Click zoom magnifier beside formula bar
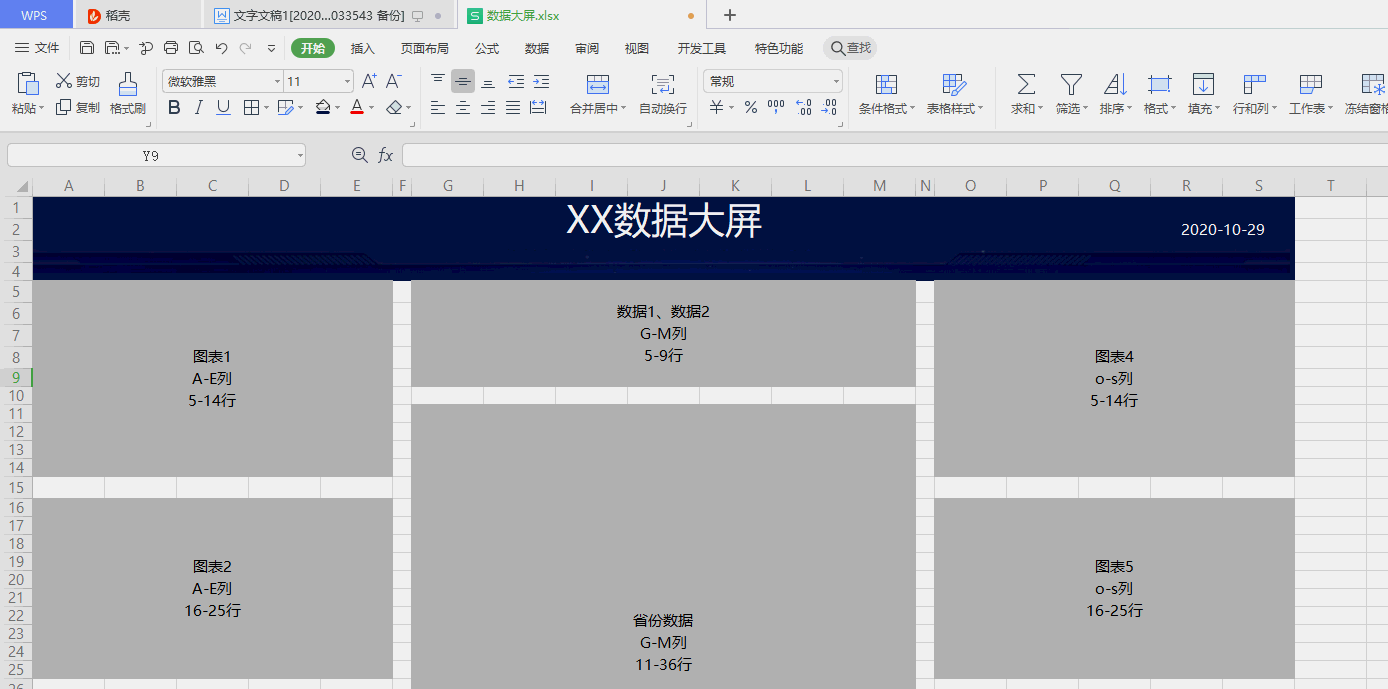1388x689 pixels. 360,155
